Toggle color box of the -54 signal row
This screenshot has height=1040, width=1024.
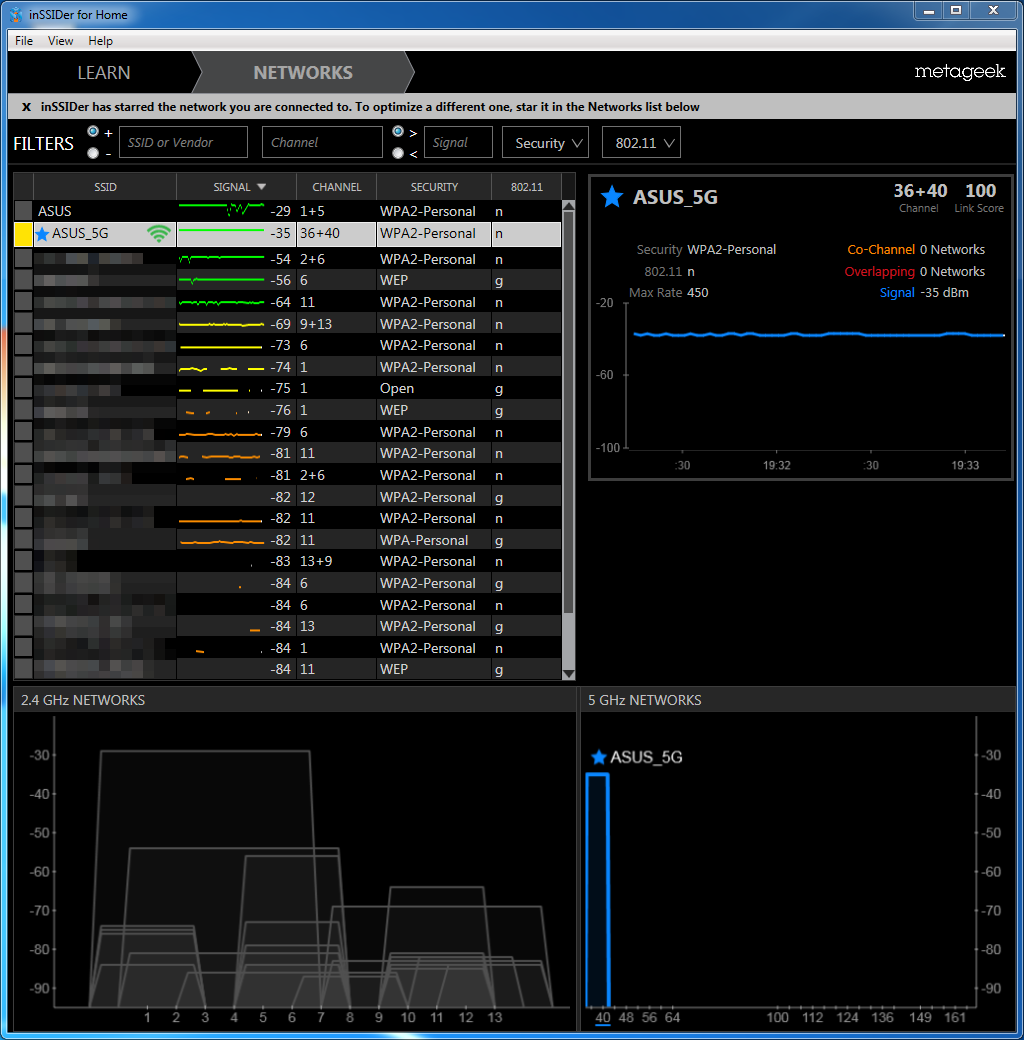pos(24,259)
